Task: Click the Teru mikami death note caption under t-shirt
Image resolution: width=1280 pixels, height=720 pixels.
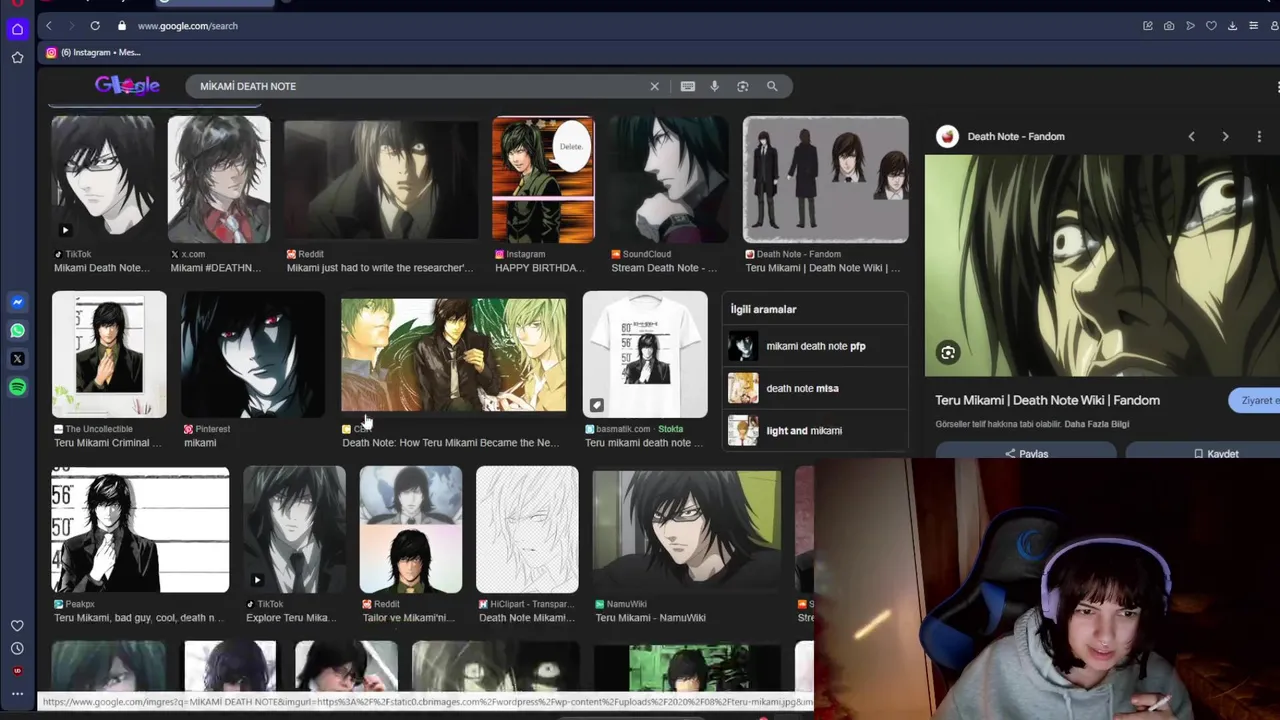Action: pos(644,443)
